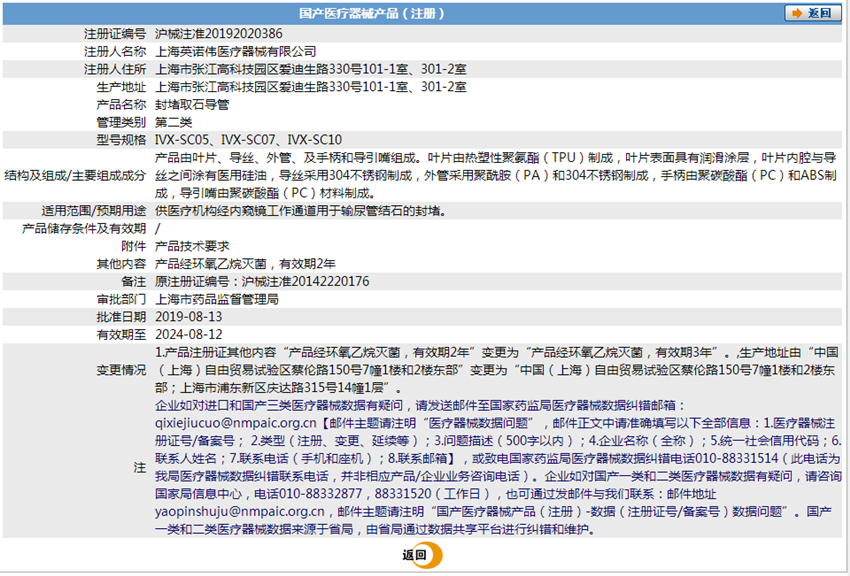This screenshot has width=850, height=576.
Task: Click the 其他内容 label
Action: tap(121, 264)
